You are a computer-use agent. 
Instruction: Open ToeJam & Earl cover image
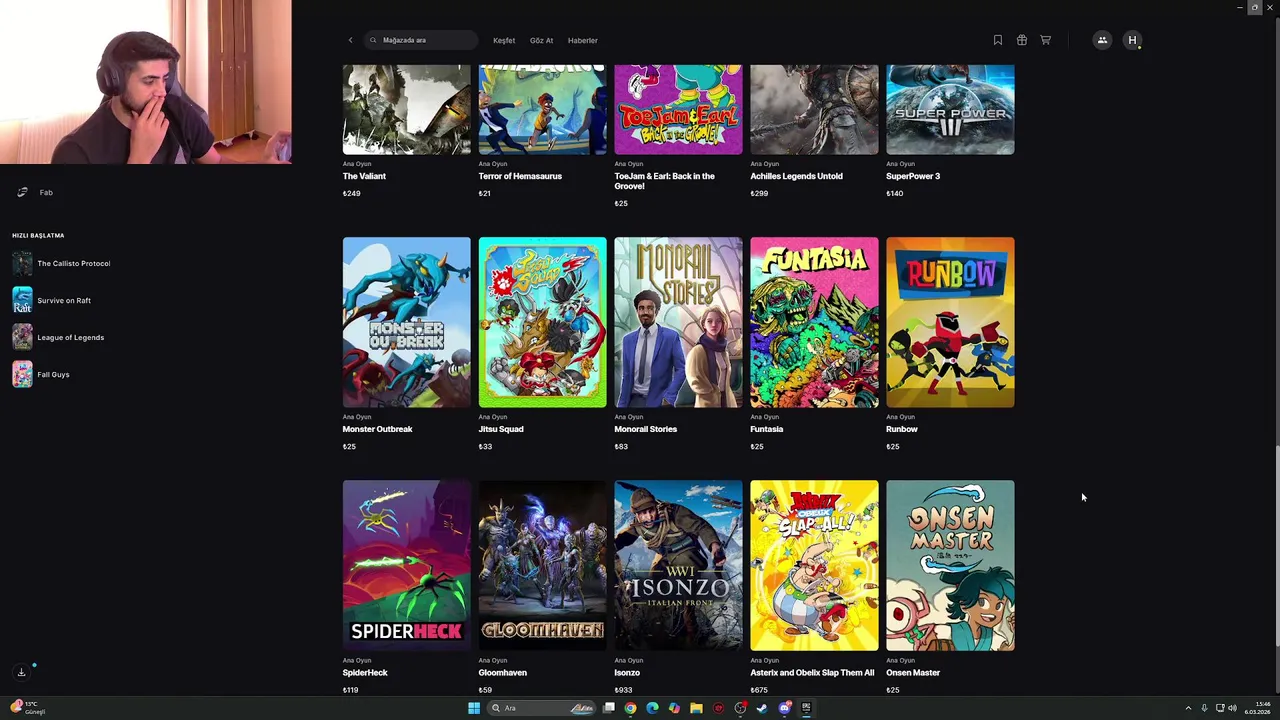pyautogui.click(x=678, y=109)
